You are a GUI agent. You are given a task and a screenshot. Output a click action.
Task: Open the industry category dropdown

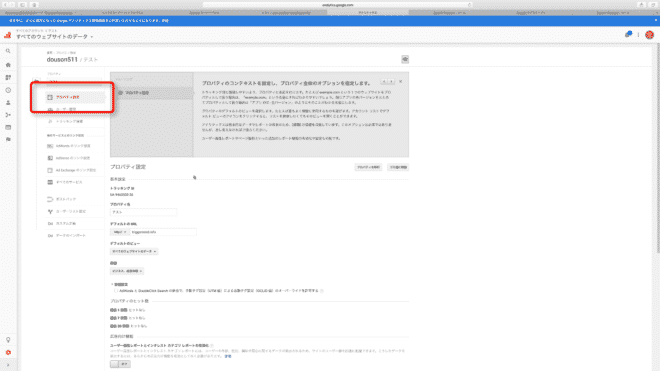[x=127, y=271]
